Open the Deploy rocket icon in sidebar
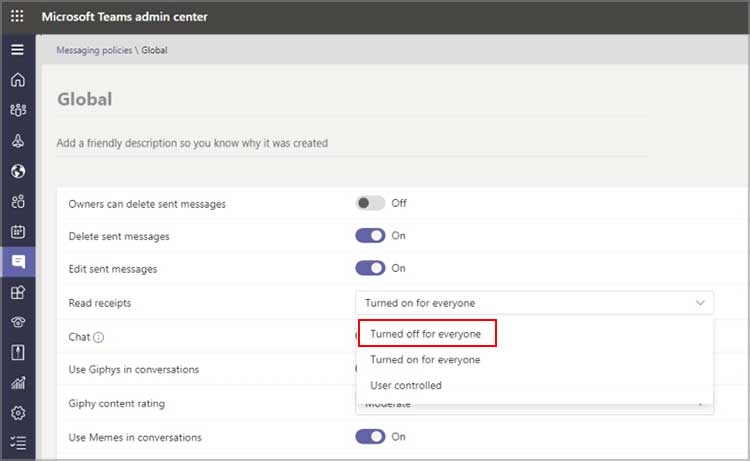 (x=18, y=141)
